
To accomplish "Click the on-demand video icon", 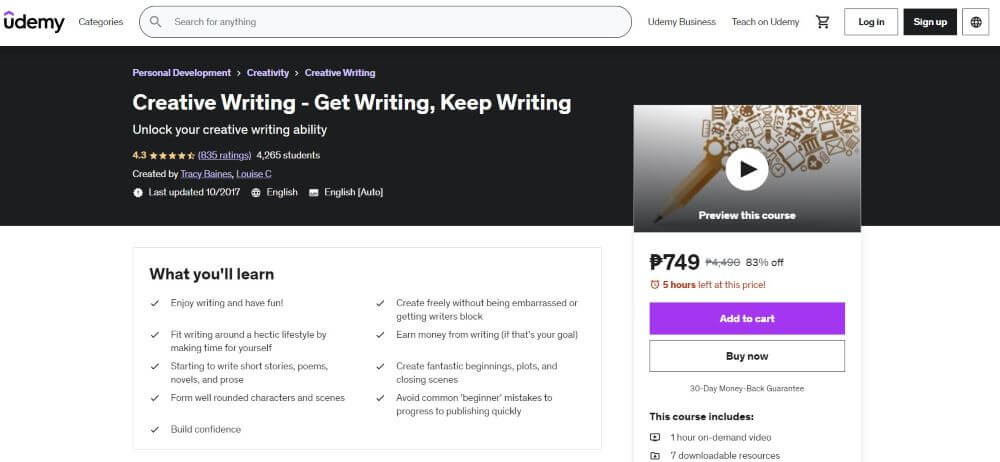I will pos(655,437).
